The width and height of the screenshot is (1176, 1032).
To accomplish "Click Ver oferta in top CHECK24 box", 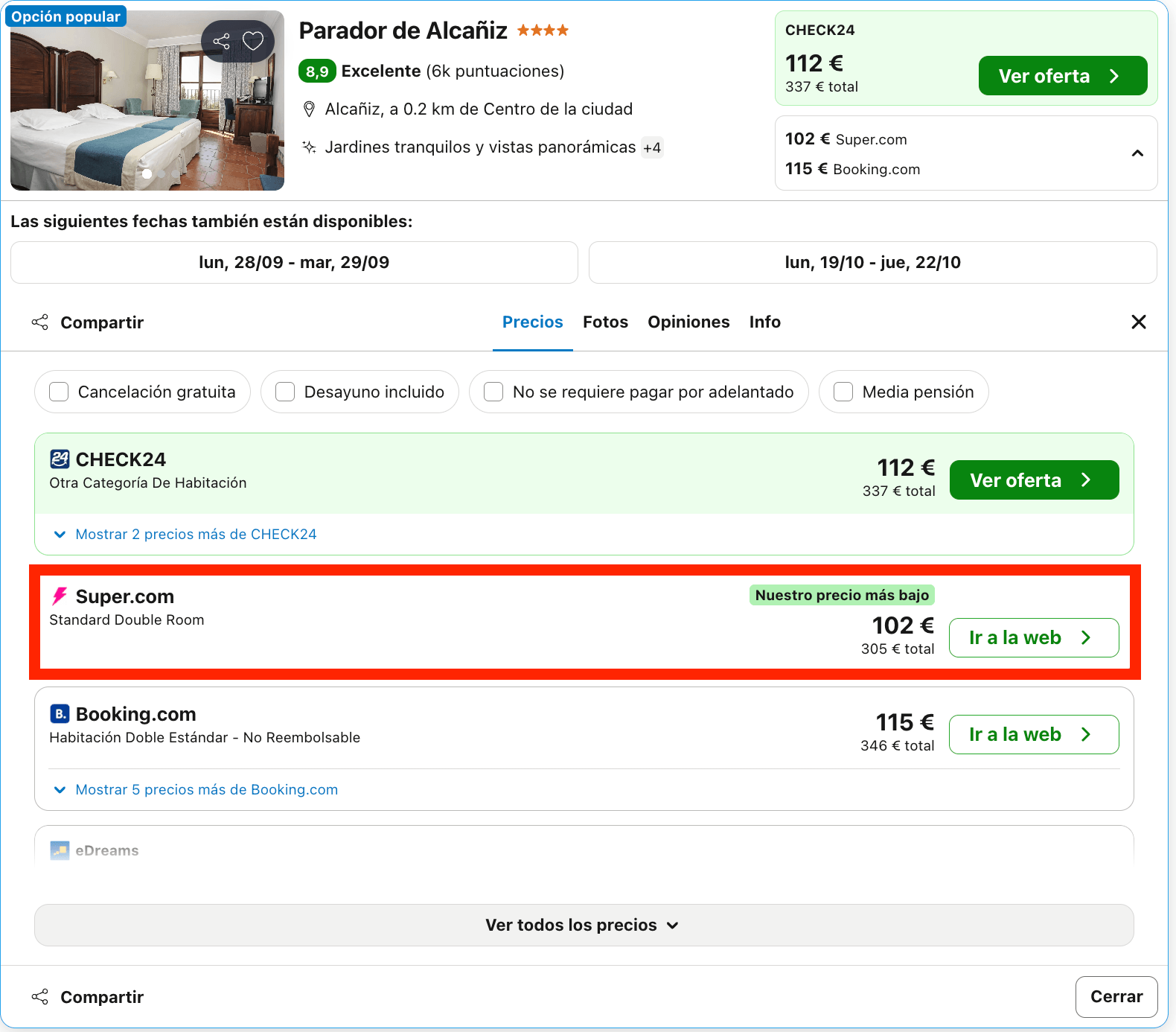I will click(1063, 76).
